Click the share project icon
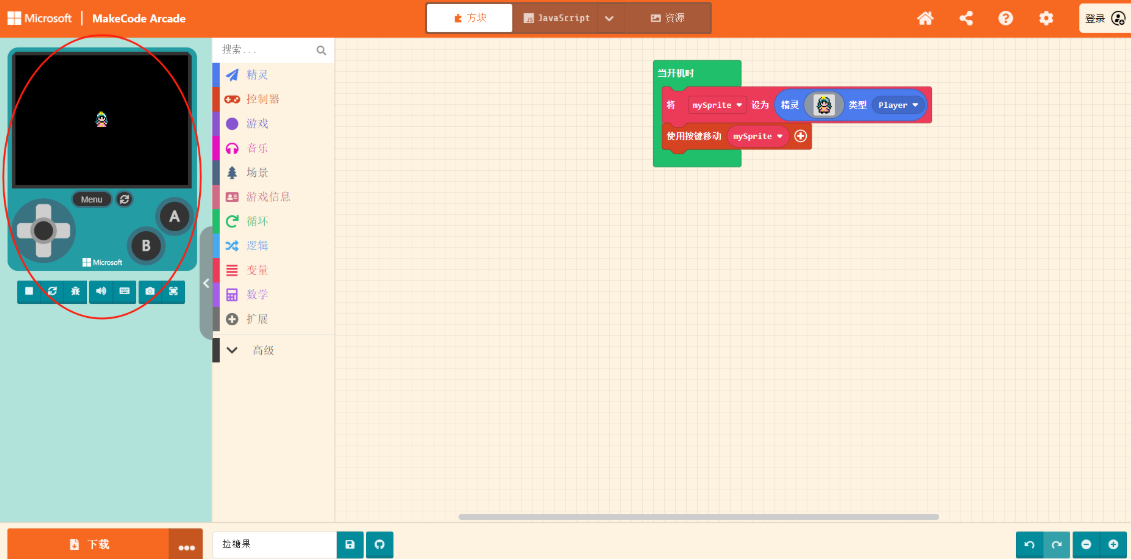Image resolution: width=1131 pixels, height=560 pixels. click(966, 18)
